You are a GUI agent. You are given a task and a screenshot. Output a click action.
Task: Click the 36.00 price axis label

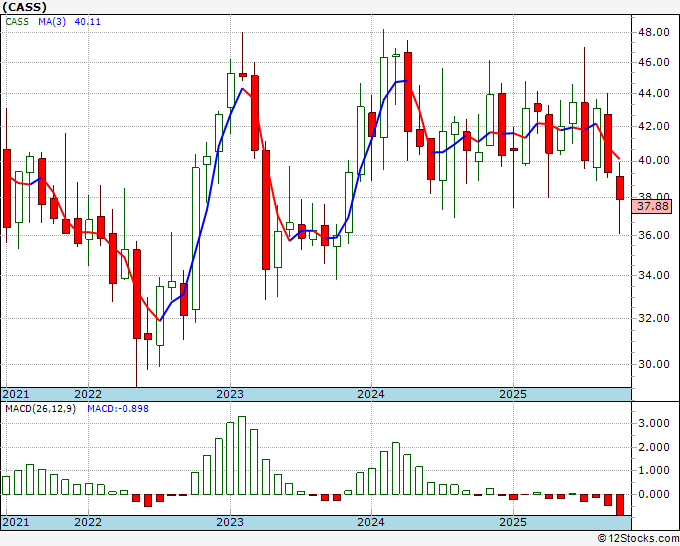(653, 235)
